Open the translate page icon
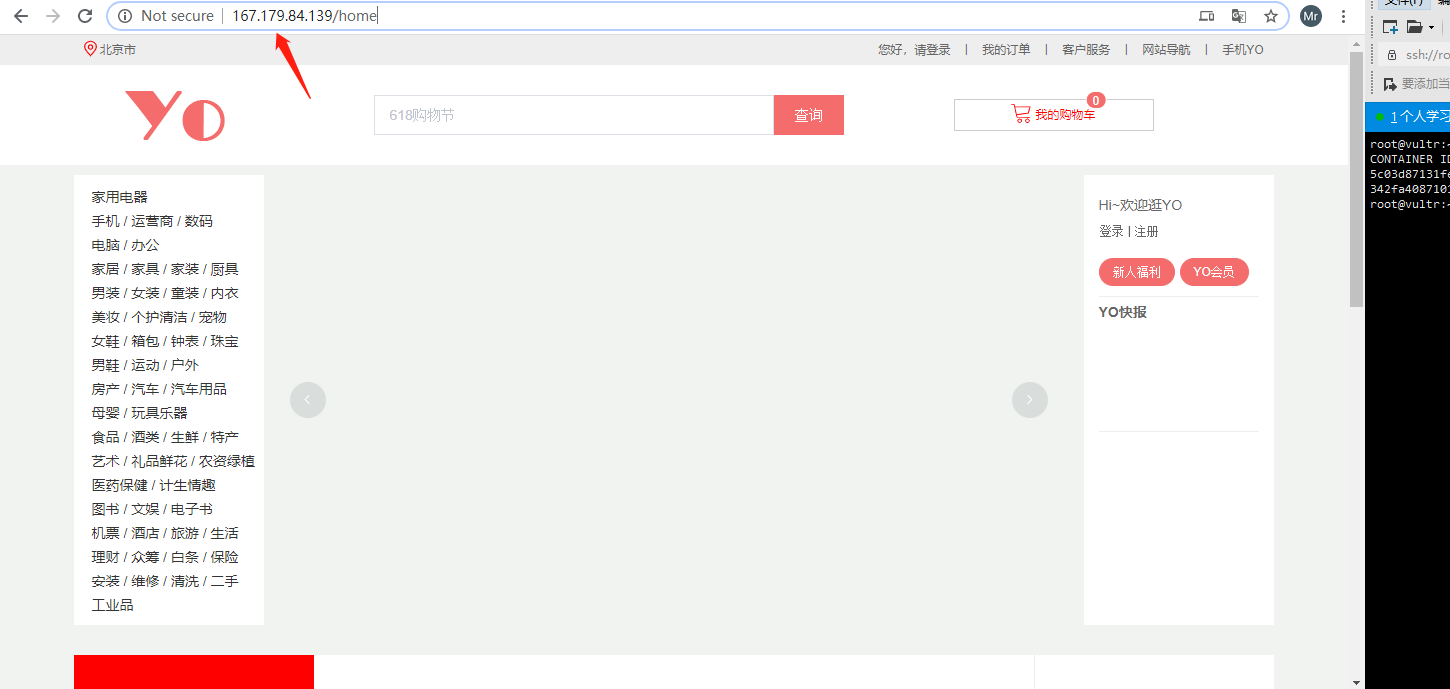The height and width of the screenshot is (689, 1450). pos(1239,16)
